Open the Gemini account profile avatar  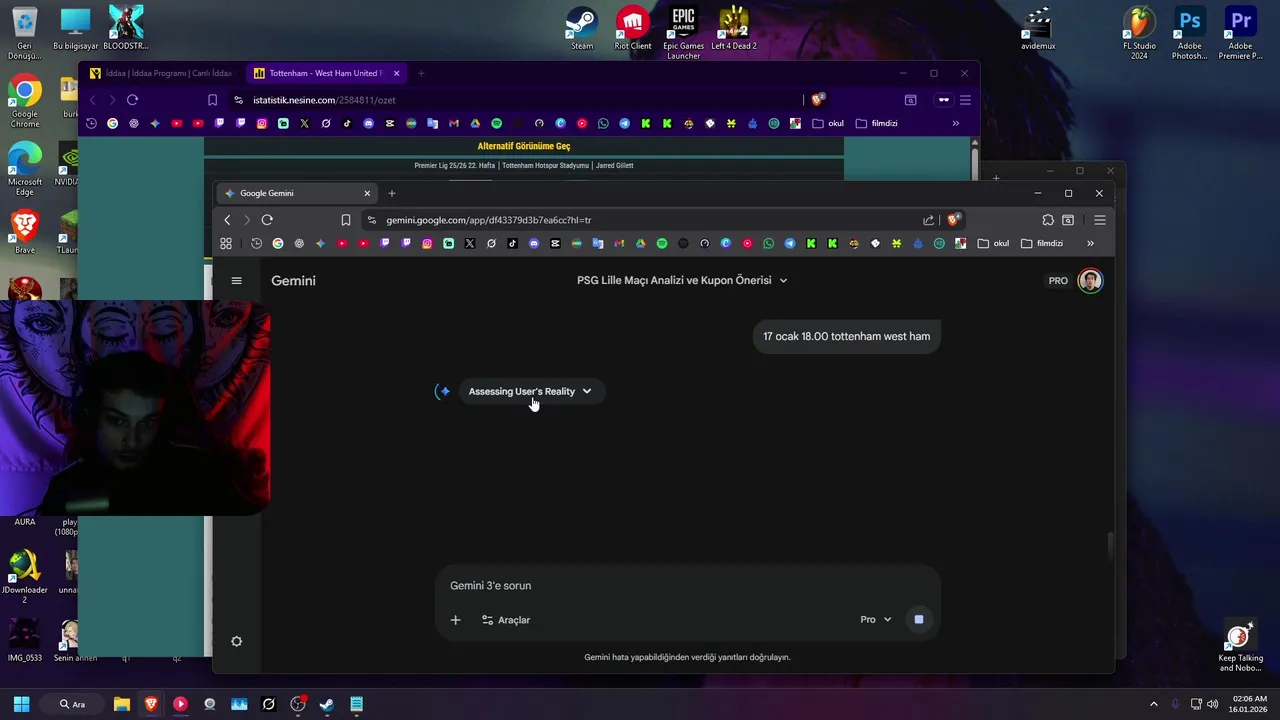tap(1090, 281)
